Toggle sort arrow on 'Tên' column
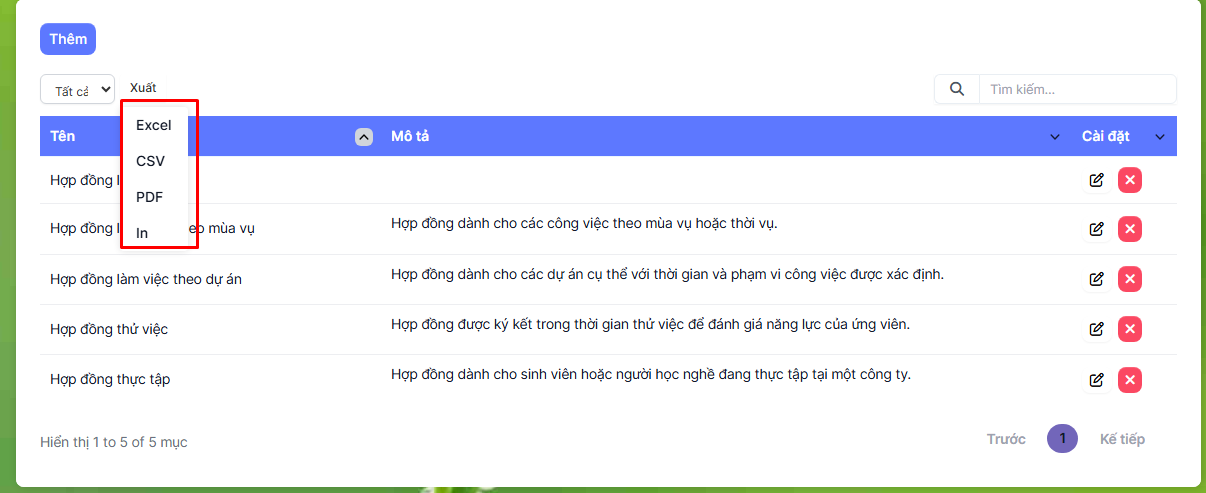1206x493 pixels. point(364,137)
